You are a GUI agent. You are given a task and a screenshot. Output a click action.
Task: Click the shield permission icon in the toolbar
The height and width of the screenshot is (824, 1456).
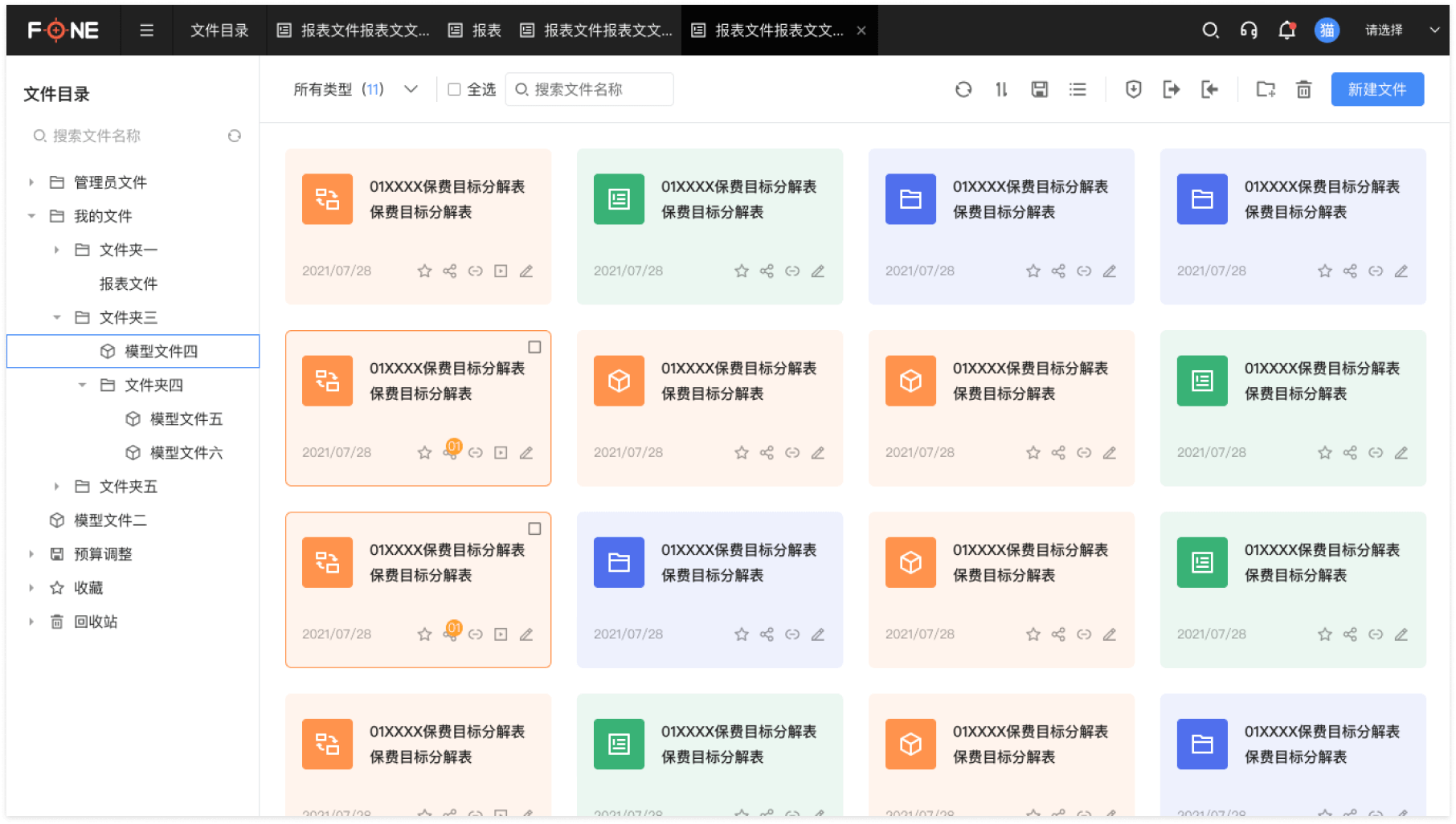1133,89
